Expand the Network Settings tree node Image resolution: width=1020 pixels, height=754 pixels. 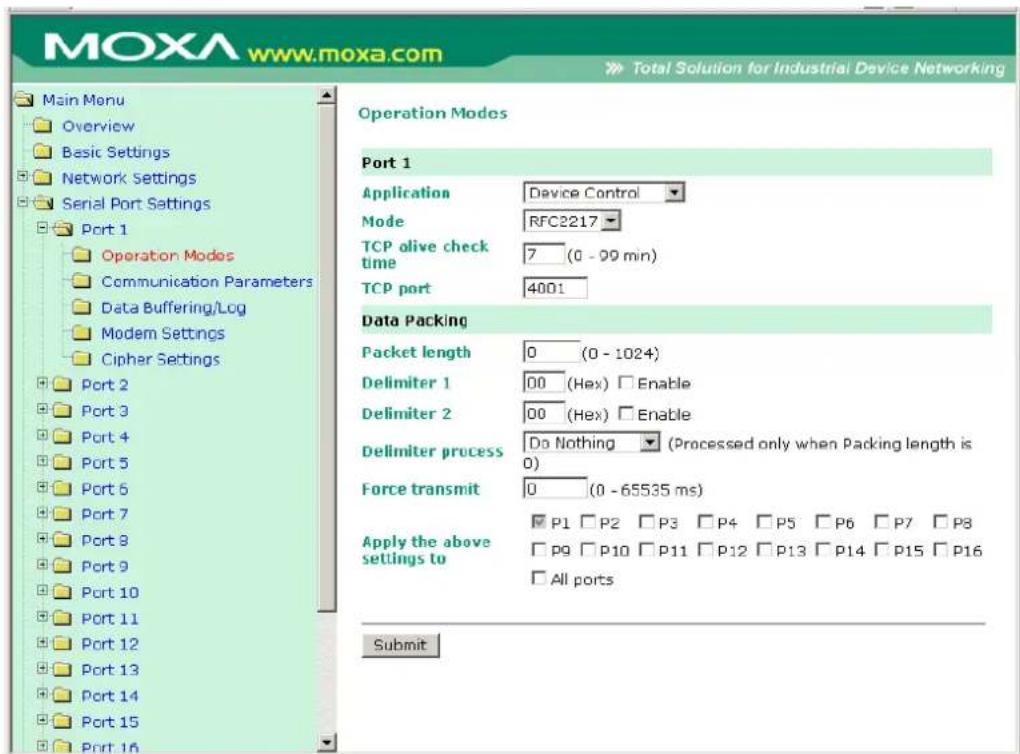coord(23,176)
